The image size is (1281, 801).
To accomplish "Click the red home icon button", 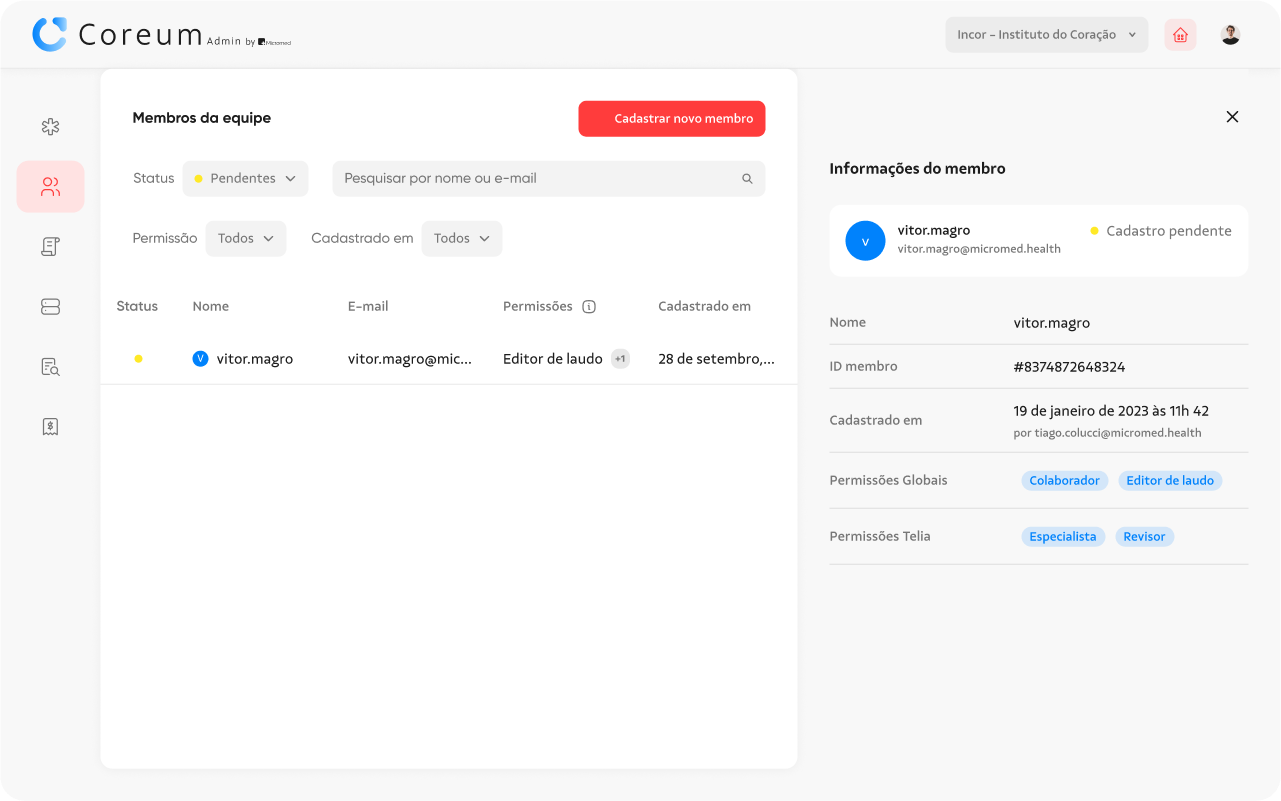I will 1180,35.
